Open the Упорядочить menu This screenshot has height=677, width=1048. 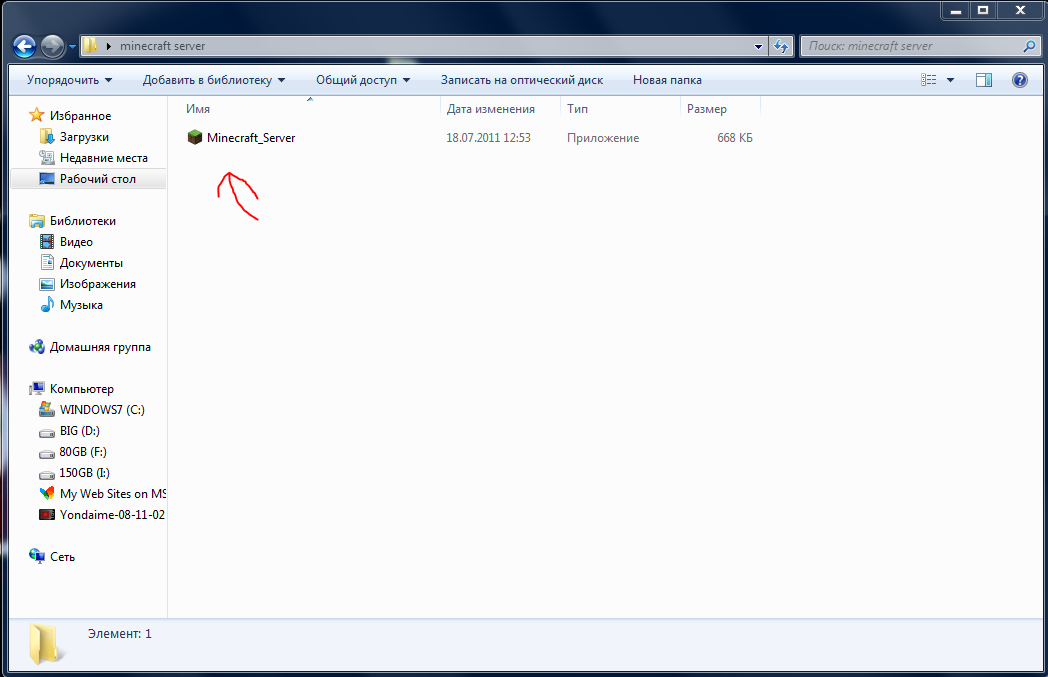69,80
